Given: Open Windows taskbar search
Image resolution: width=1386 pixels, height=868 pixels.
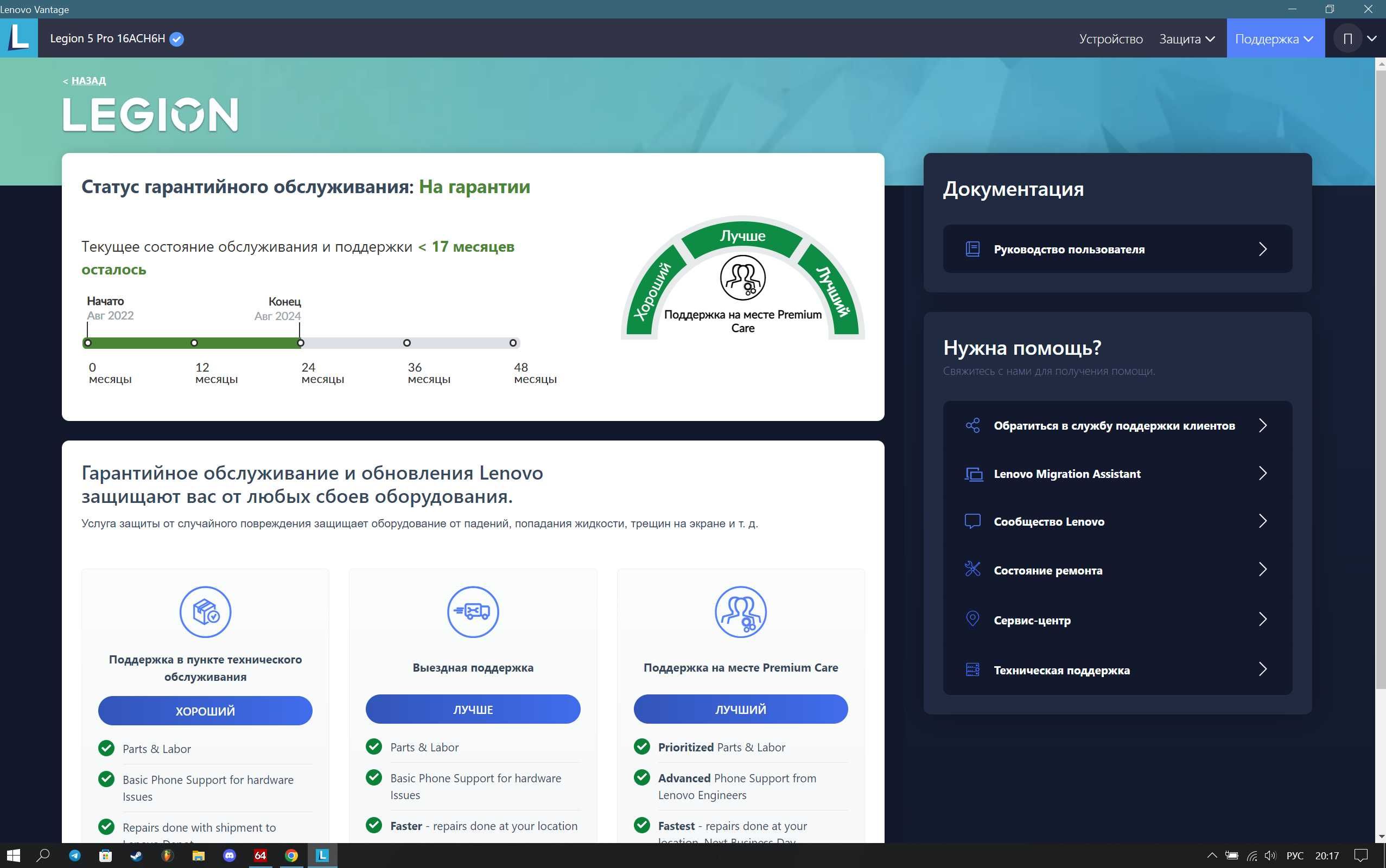Looking at the screenshot, I should click(x=43, y=856).
